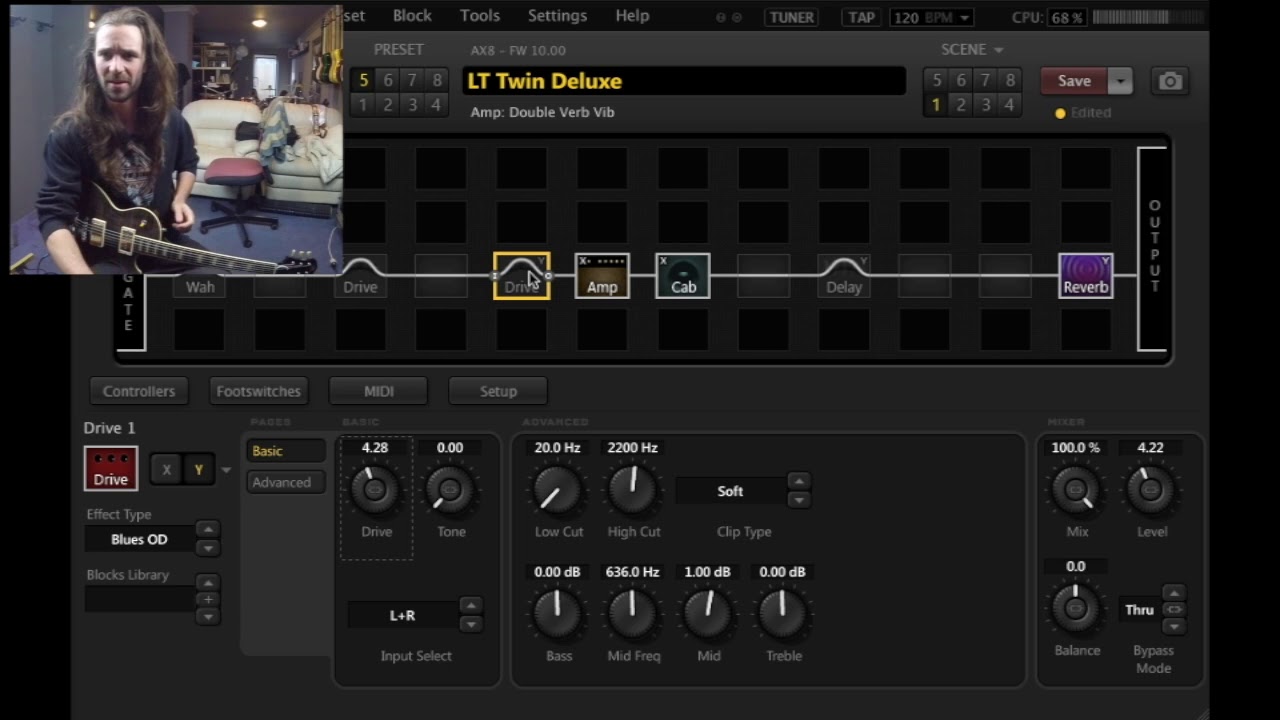Click the High Cut knob
Screen dimensions: 1280x720
pyautogui.click(x=633, y=490)
